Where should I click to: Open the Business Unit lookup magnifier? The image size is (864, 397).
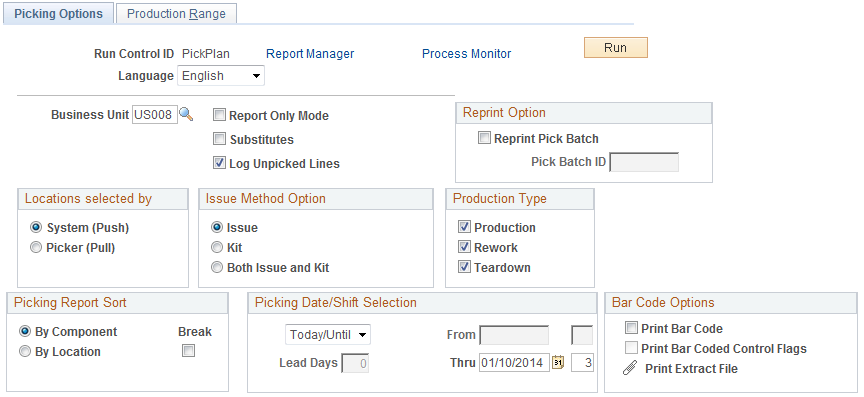tap(186, 115)
